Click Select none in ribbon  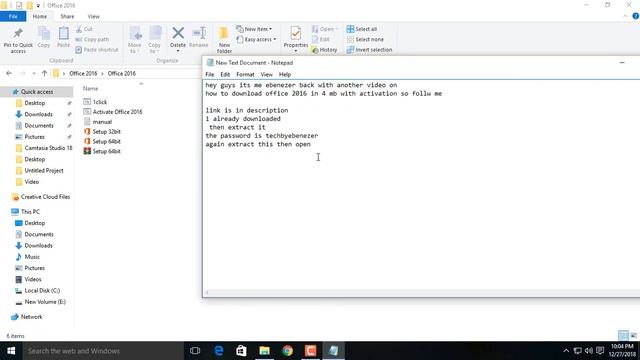pyautogui.click(x=365, y=40)
